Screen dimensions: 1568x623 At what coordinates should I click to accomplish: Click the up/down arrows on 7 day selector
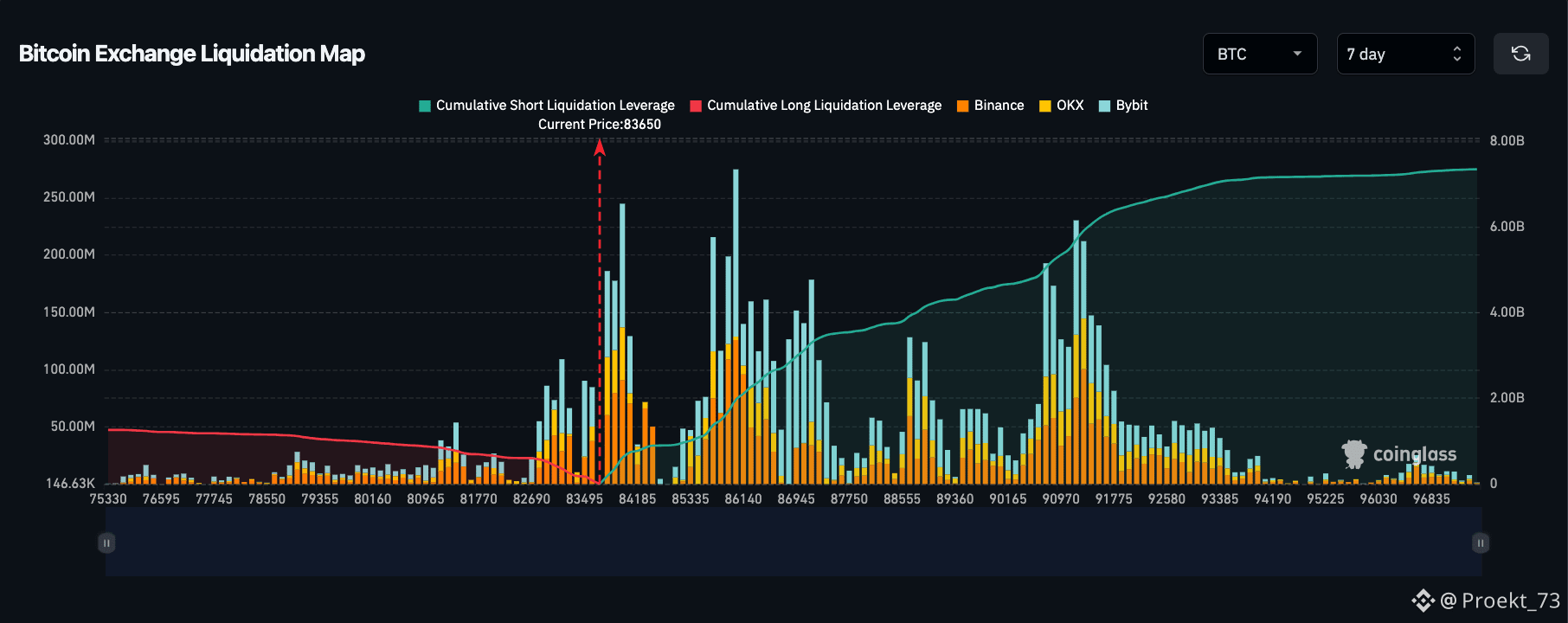tap(1457, 54)
